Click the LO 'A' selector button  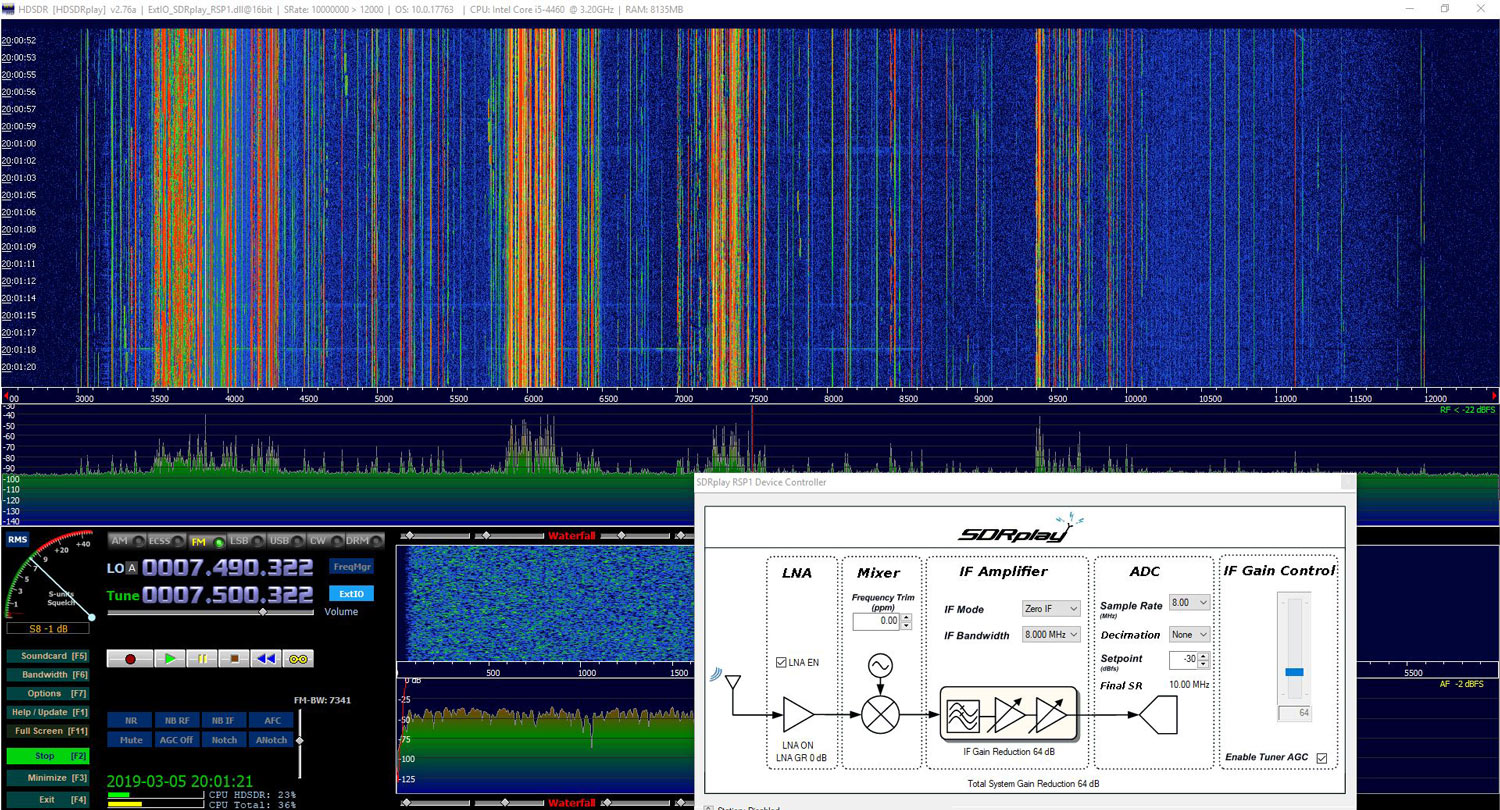(x=131, y=568)
